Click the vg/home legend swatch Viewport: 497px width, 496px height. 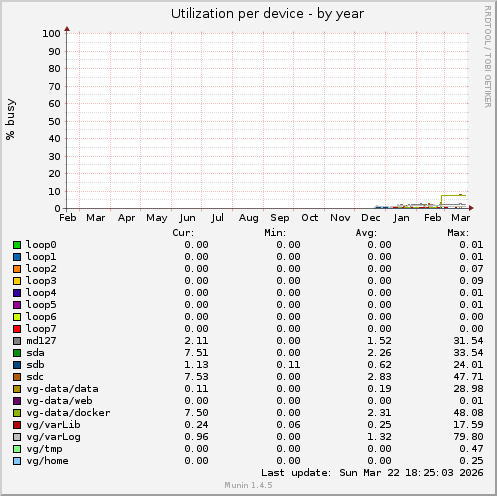17,461
